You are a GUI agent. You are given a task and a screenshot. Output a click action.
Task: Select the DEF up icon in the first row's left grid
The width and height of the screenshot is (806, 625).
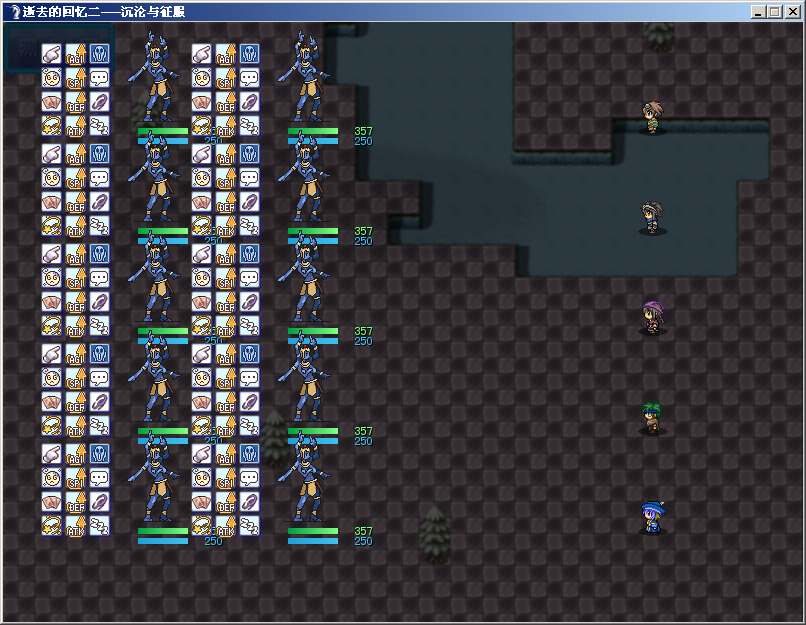pyautogui.click(x=76, y=102)
